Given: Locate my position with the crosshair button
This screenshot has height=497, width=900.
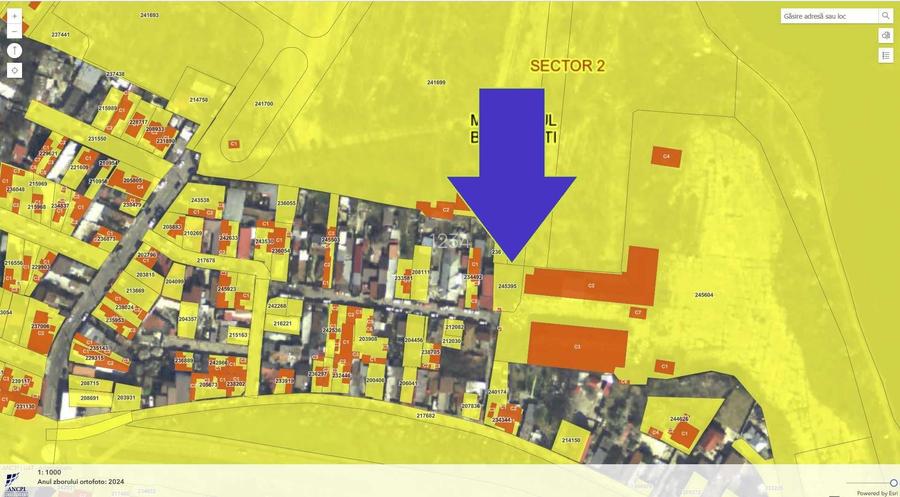Looking at the screenshot, I should [x=14, y=71].
